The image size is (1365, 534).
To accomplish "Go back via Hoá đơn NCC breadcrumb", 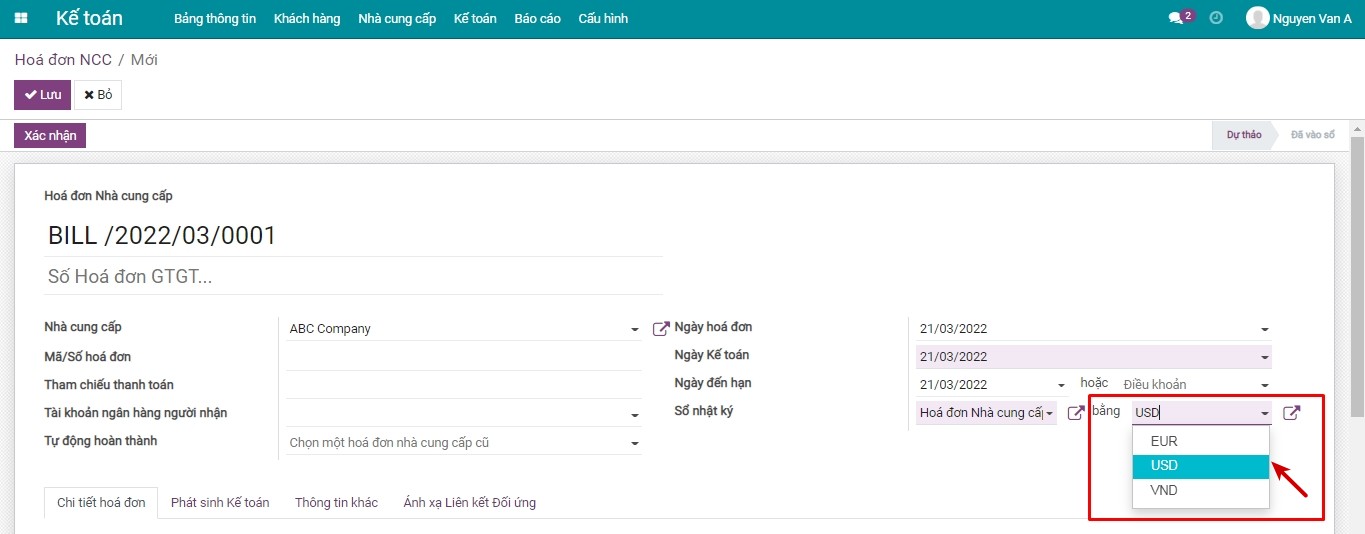I will coord(63,60).
